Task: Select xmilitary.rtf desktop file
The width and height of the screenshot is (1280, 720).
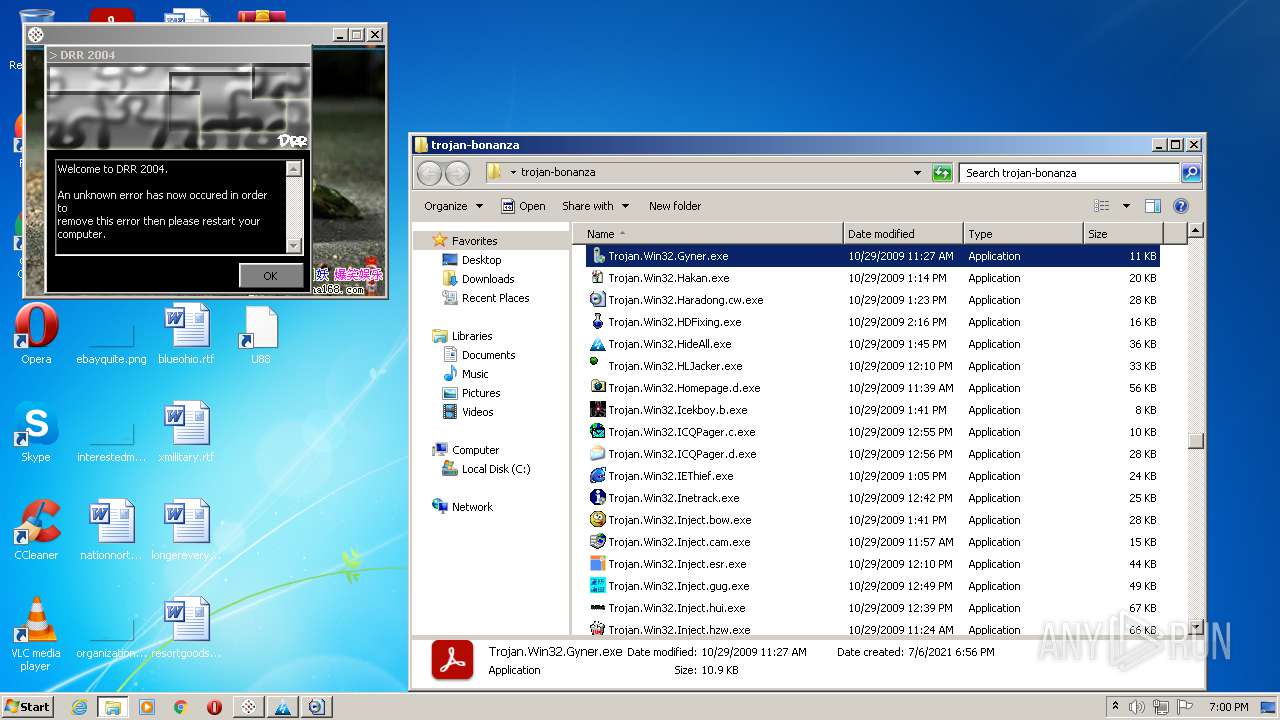Action: pyautogui.click(x=186, y=432)
